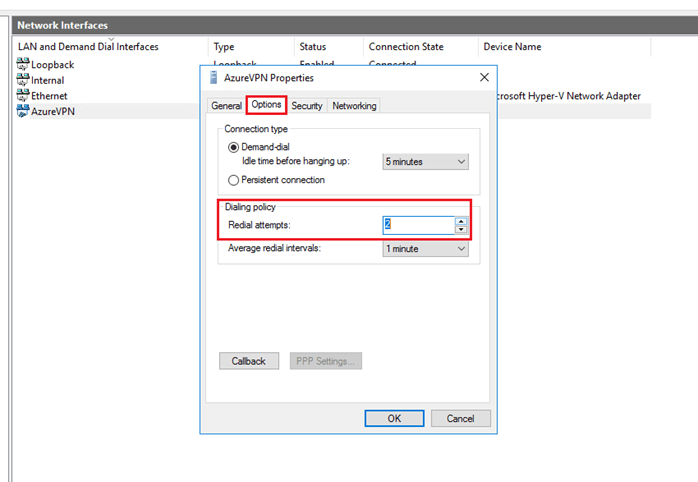This screenshot has height=482, width=698.
Task: Open the Idle time before hanging up dropdown
Action: click(x=426, y=162)
